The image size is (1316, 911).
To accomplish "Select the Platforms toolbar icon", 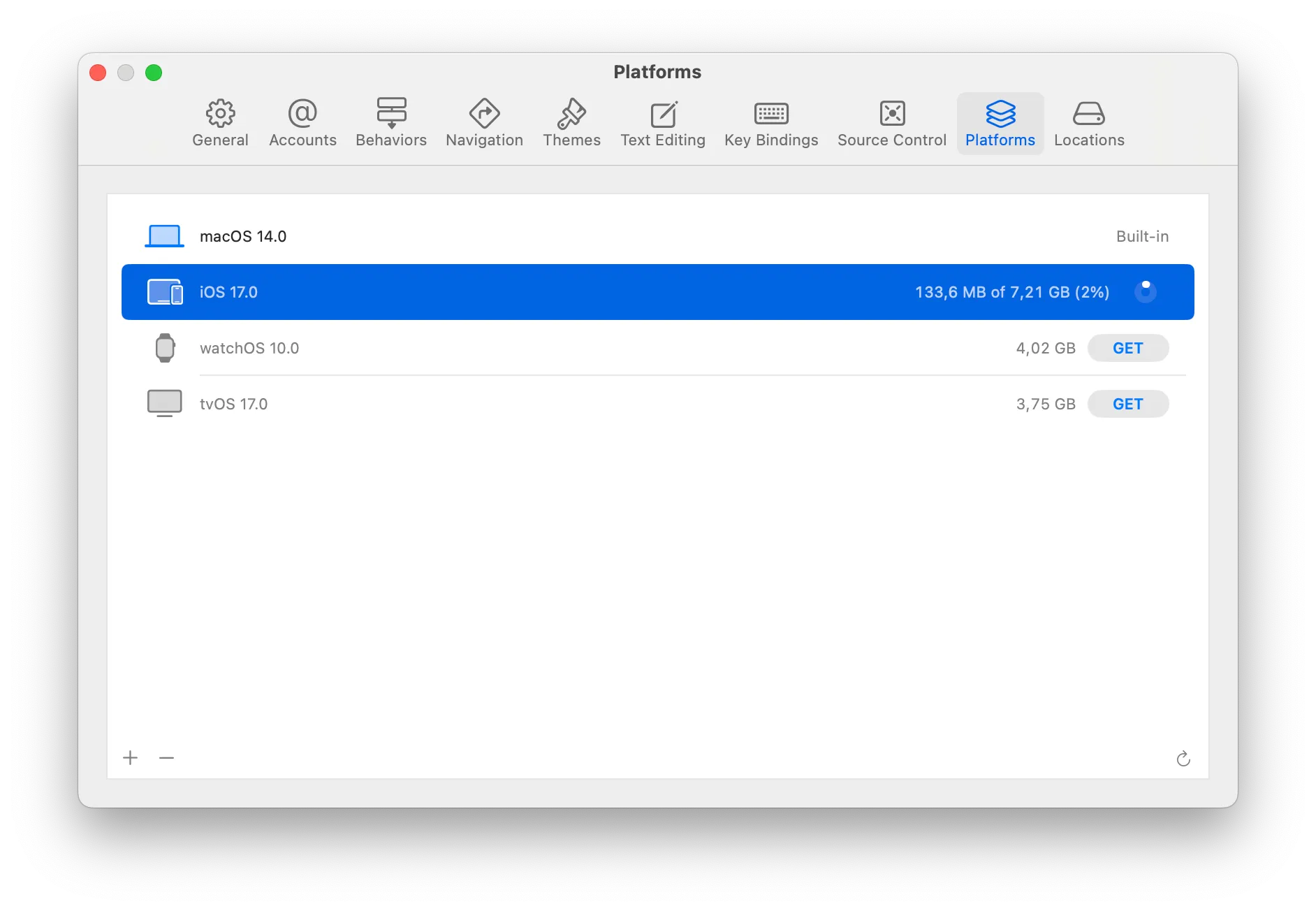I will tap(1000, 123).
